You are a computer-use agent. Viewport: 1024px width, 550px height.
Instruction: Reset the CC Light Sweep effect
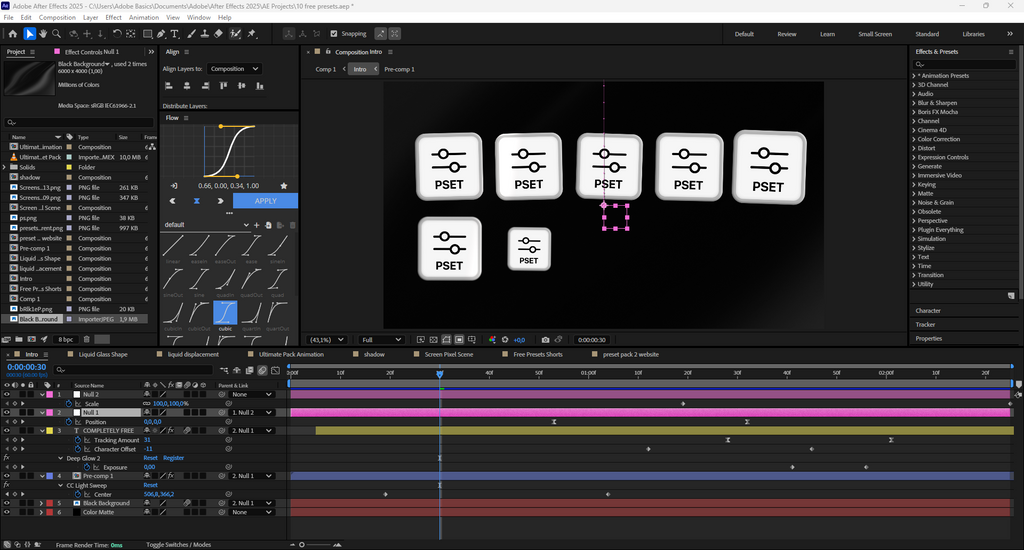pos(150,485)
